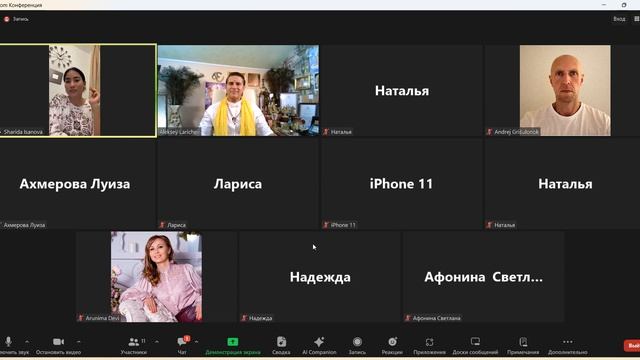The height and width of the screenshot is (360, 640).
Task: Restore the Zoom window size
Action: click(x=624, y=5)
